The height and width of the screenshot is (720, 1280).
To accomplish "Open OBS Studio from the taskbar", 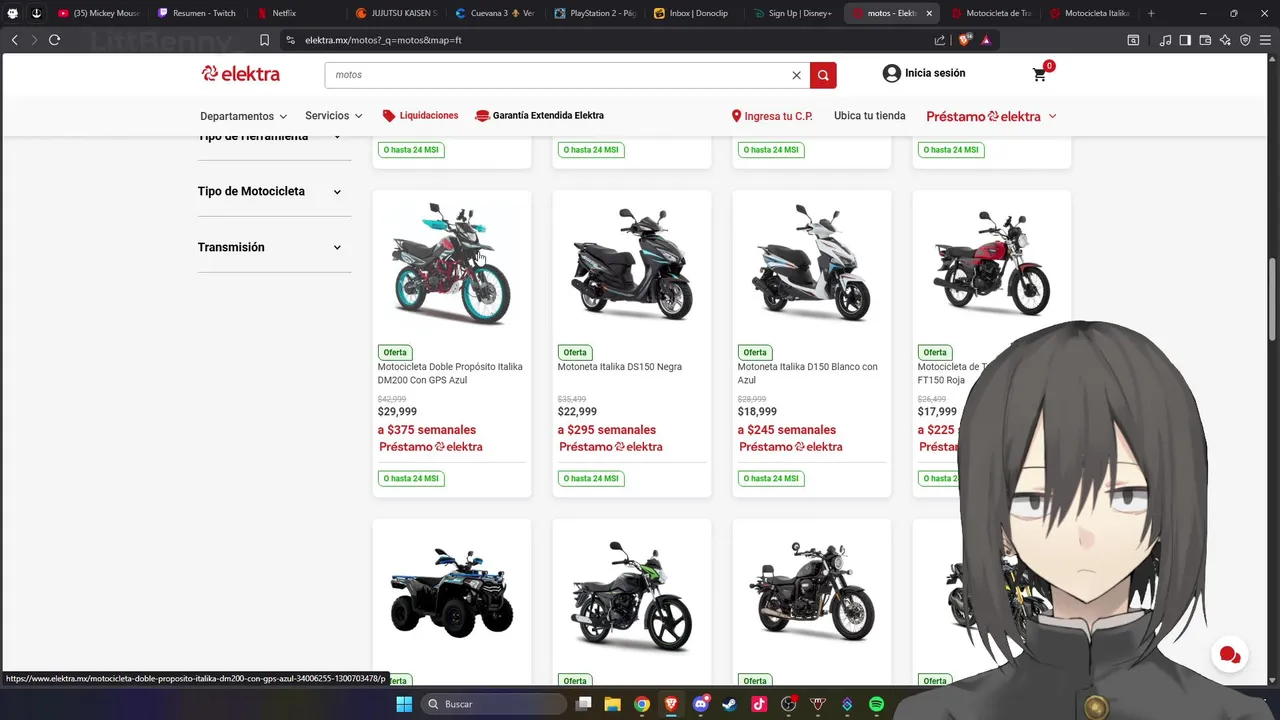I will tap(788, 704).
